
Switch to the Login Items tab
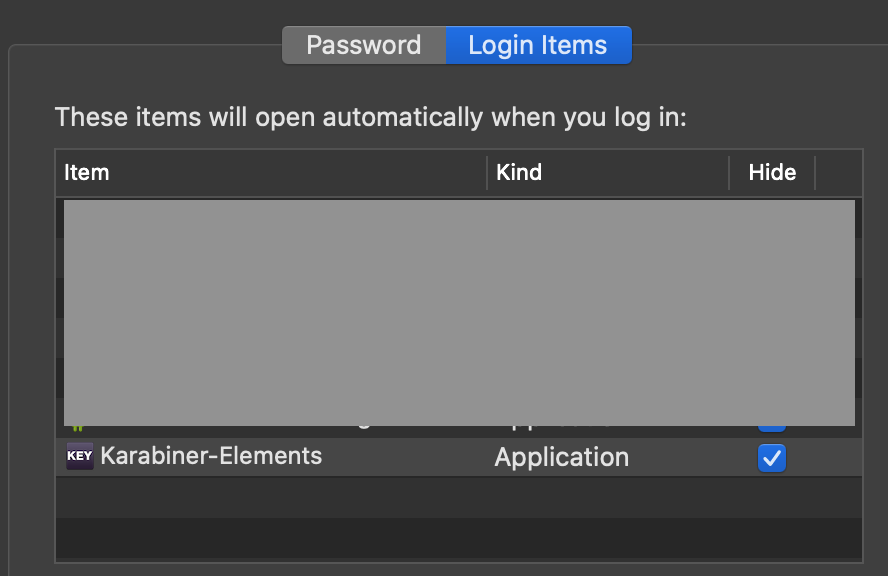pos(539,44)
